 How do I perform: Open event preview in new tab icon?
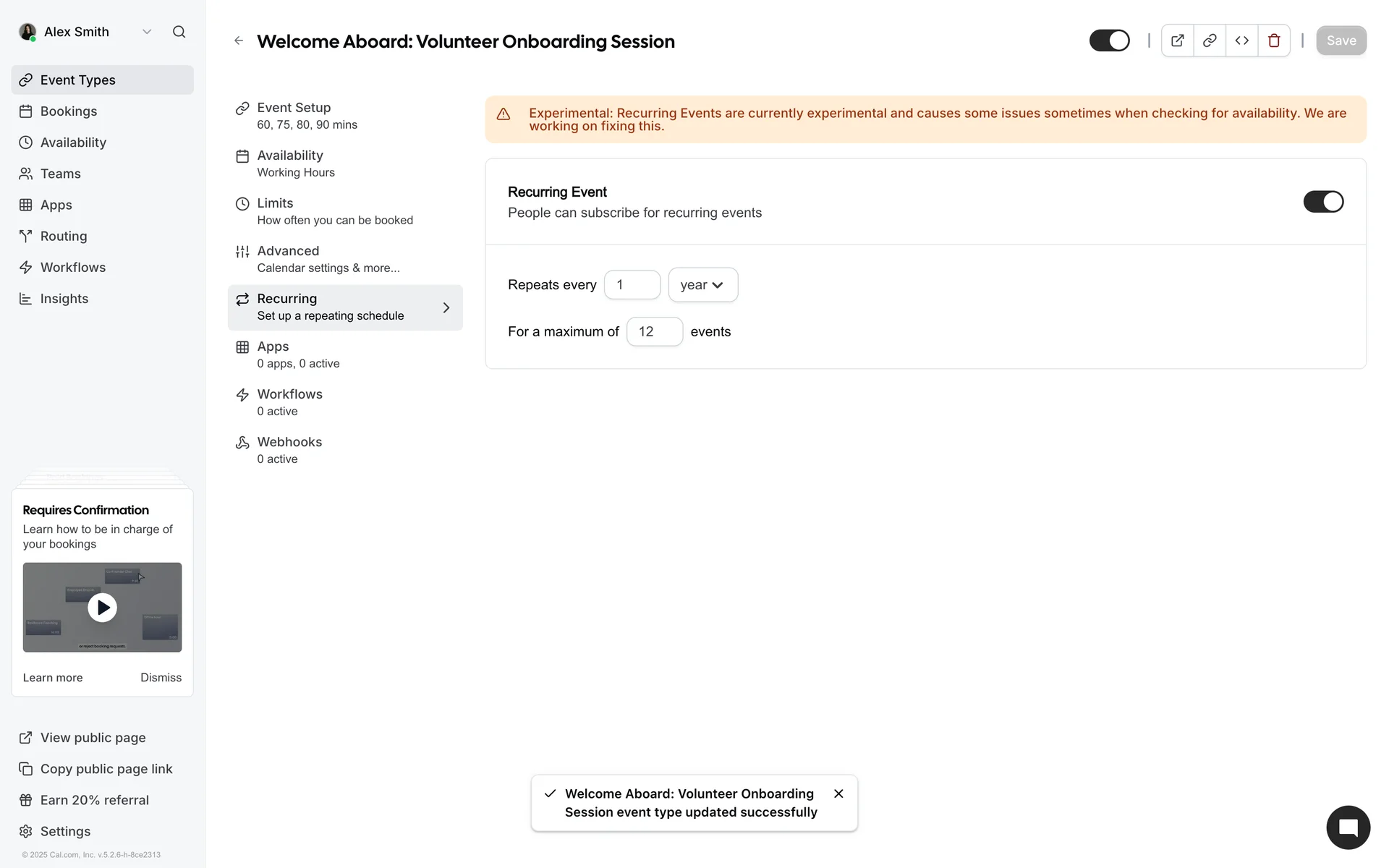(x=1177, y=41)
